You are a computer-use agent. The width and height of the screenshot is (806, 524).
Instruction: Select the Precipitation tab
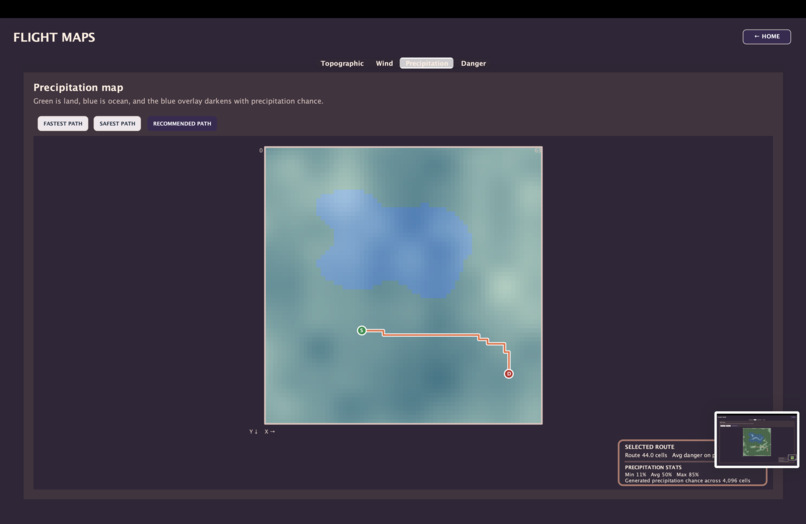(426, 63)
